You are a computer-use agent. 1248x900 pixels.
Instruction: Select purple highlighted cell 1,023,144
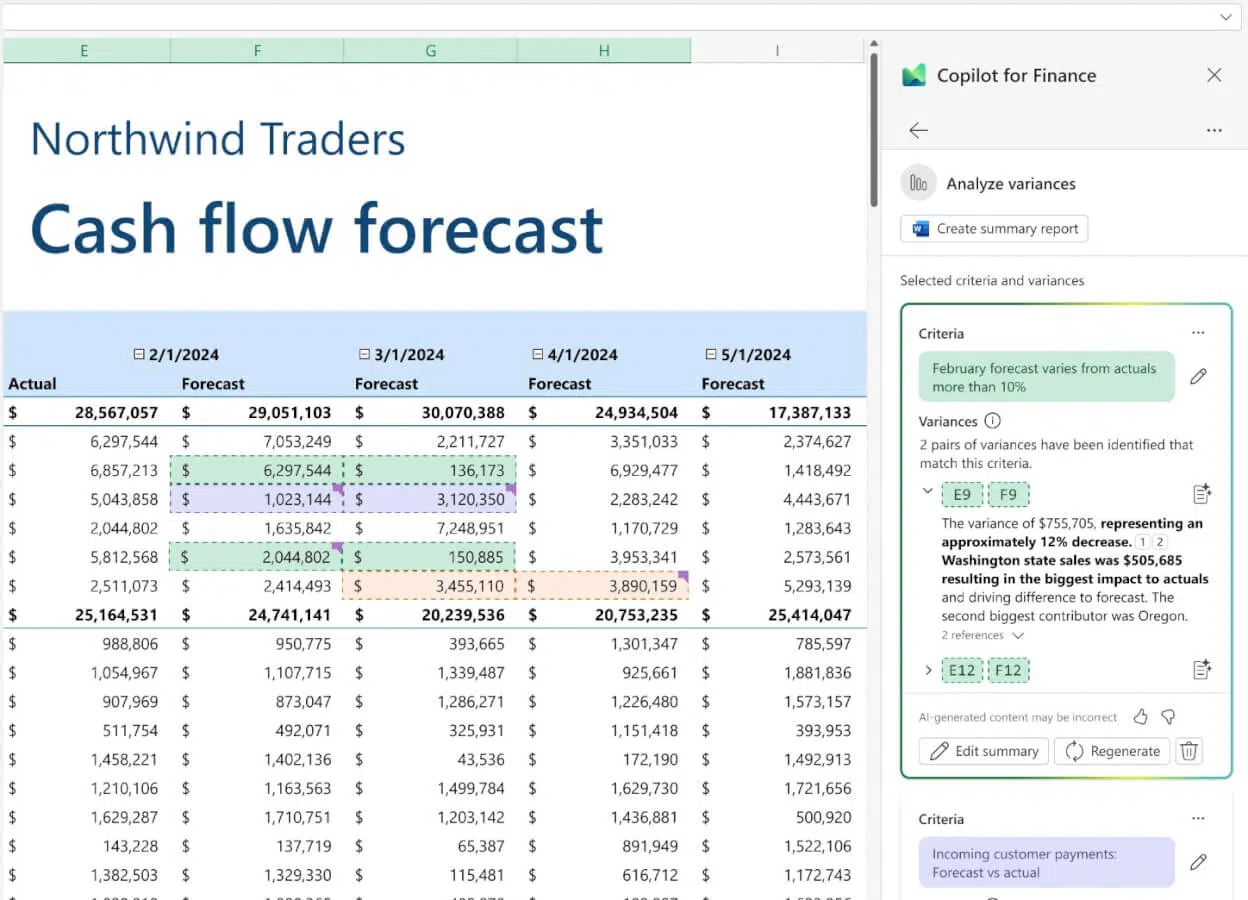pyautogui.click(x=257, y=499)
